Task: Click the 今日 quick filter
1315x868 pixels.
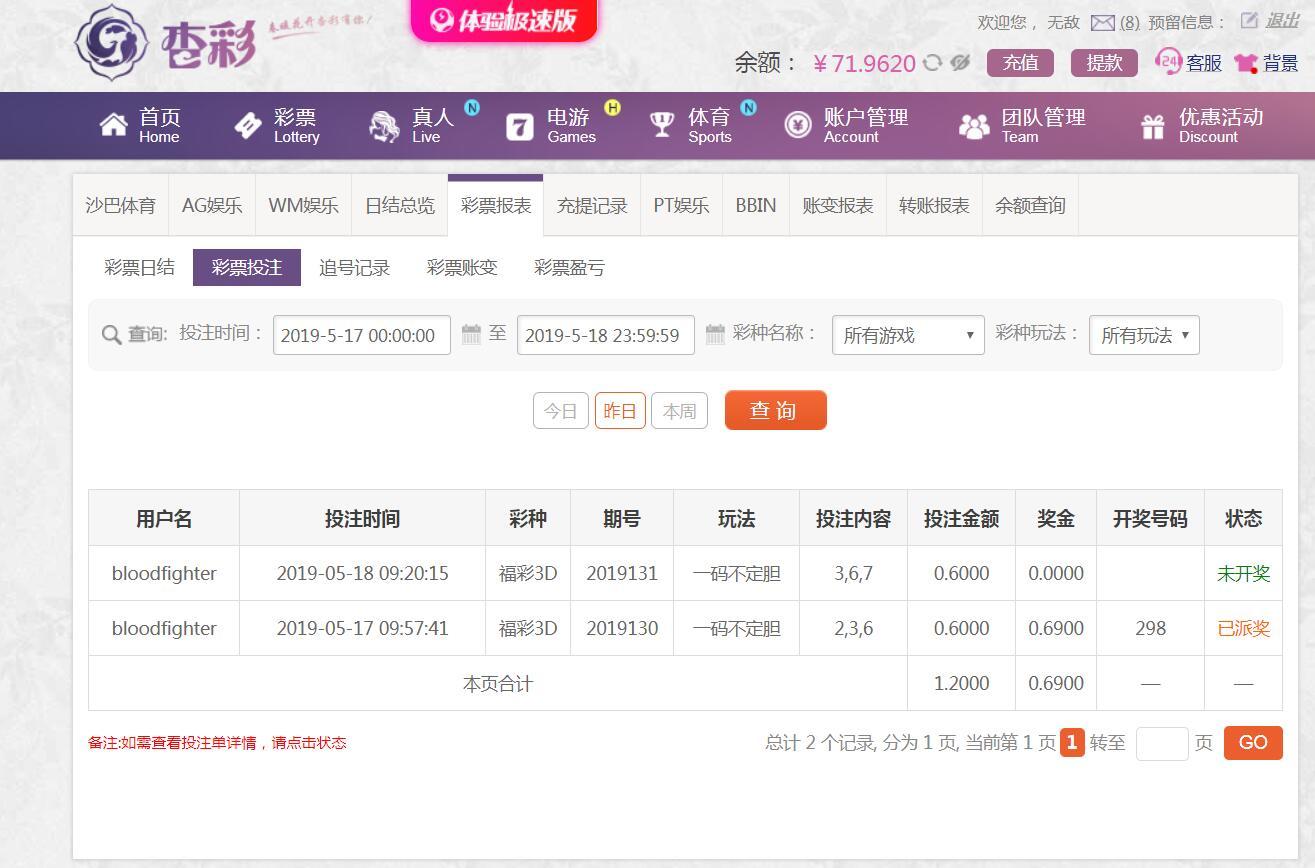Action: click(561, 411)
